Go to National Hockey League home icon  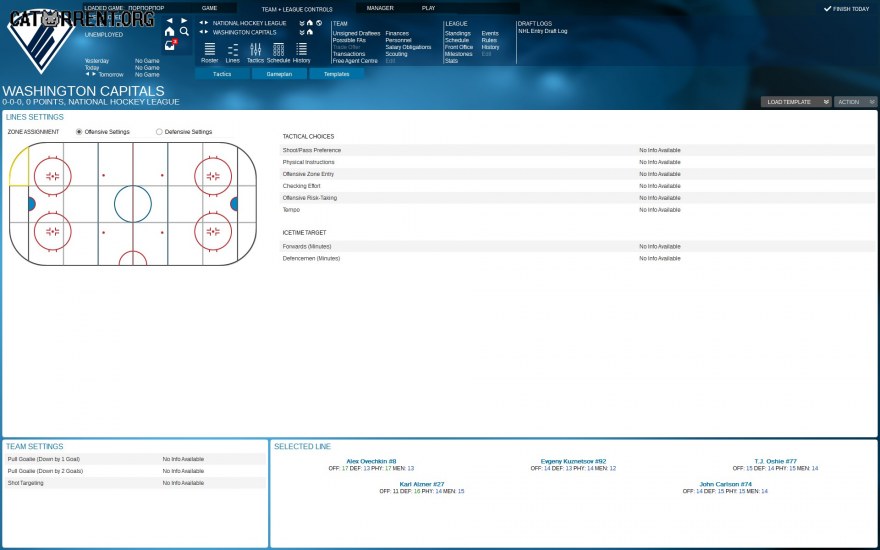coord(310,24)
